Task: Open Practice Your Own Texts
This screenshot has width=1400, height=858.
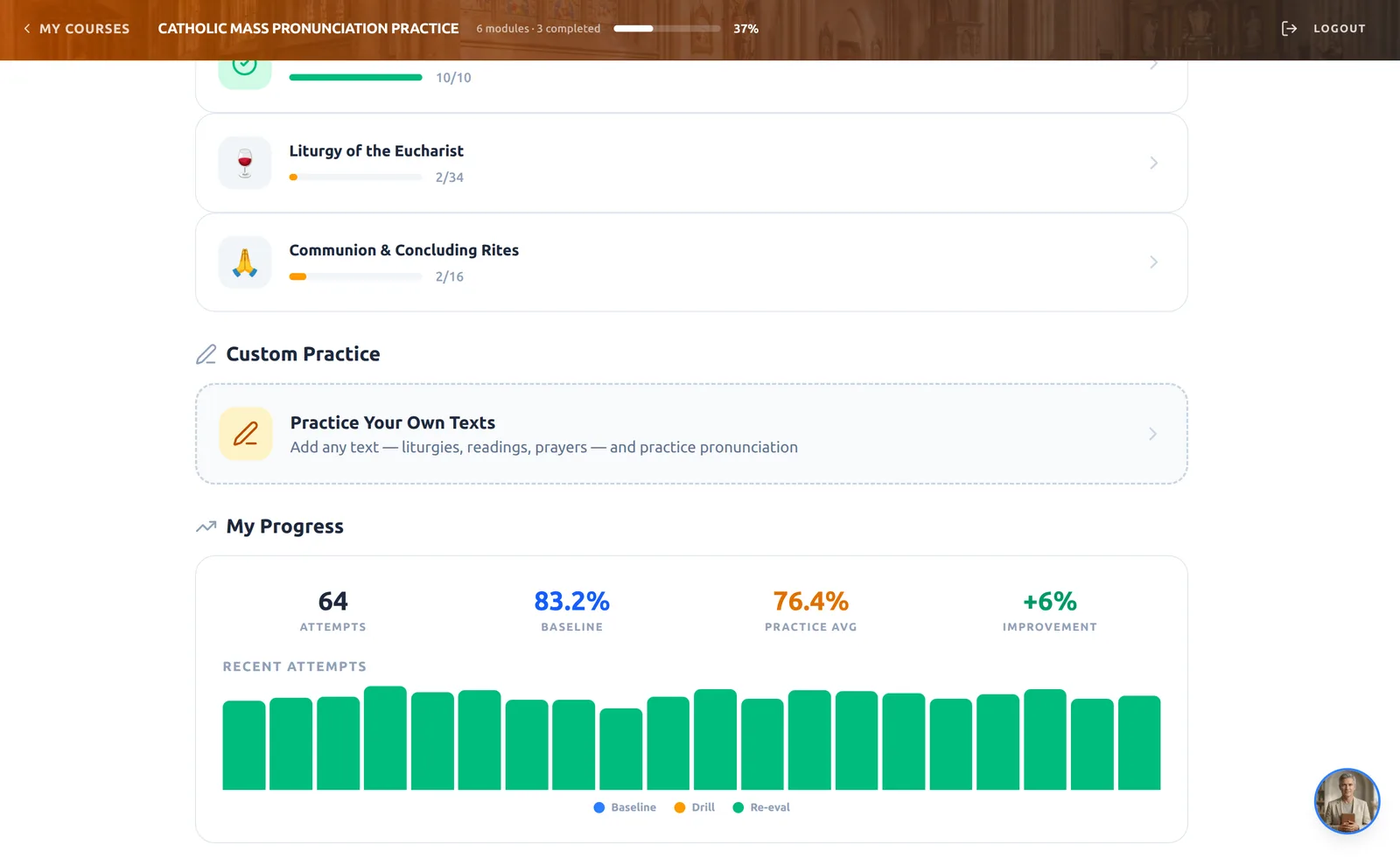Action: point(691,434)
